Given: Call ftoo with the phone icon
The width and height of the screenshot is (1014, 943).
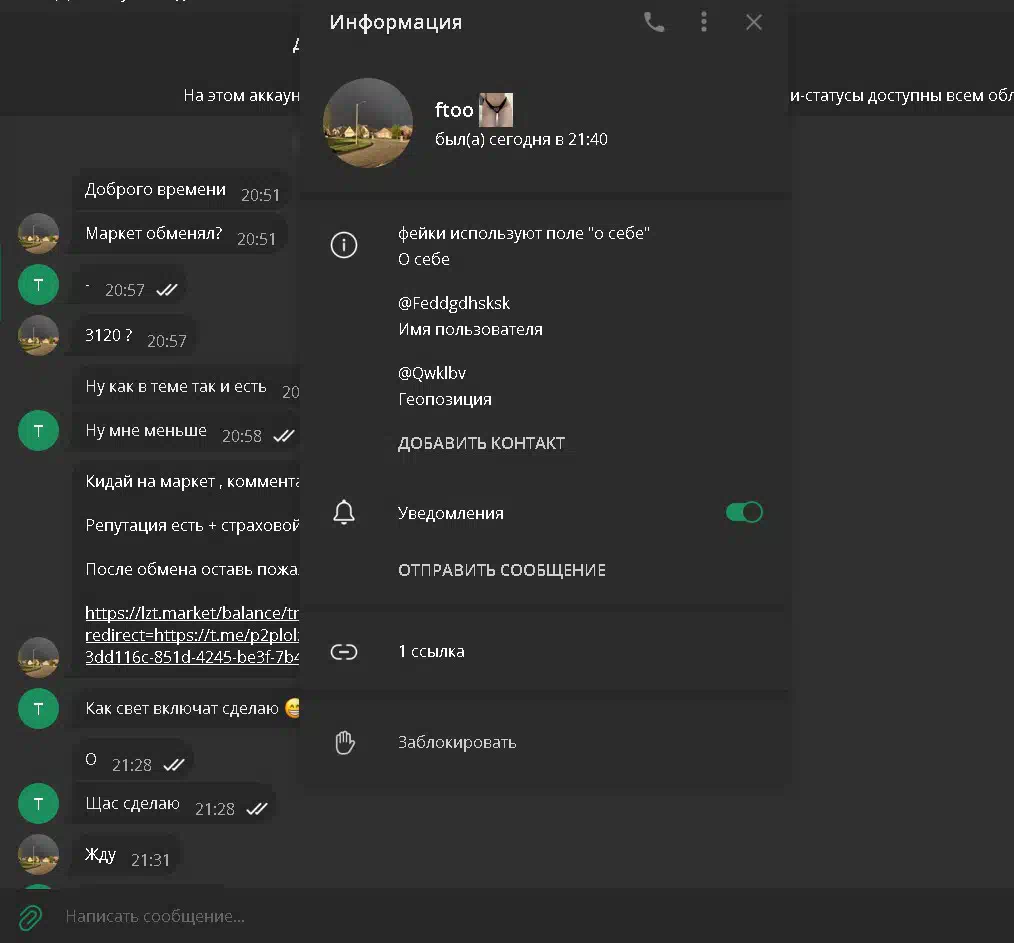Looking at the screenshot, I should 654,23.
